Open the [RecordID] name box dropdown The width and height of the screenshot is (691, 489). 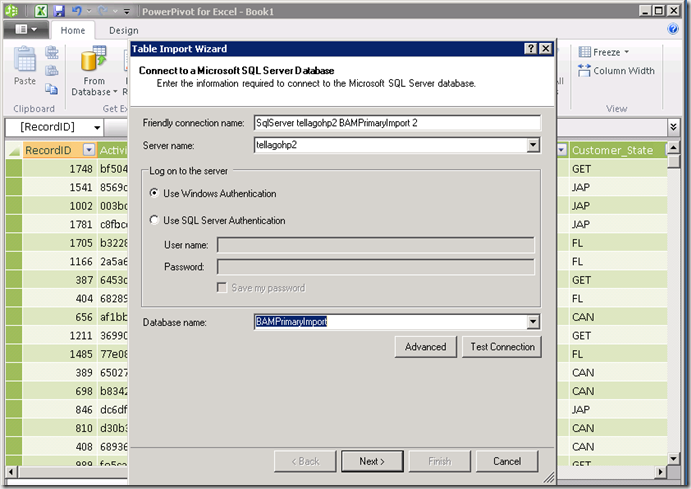(x=97, y=128)
